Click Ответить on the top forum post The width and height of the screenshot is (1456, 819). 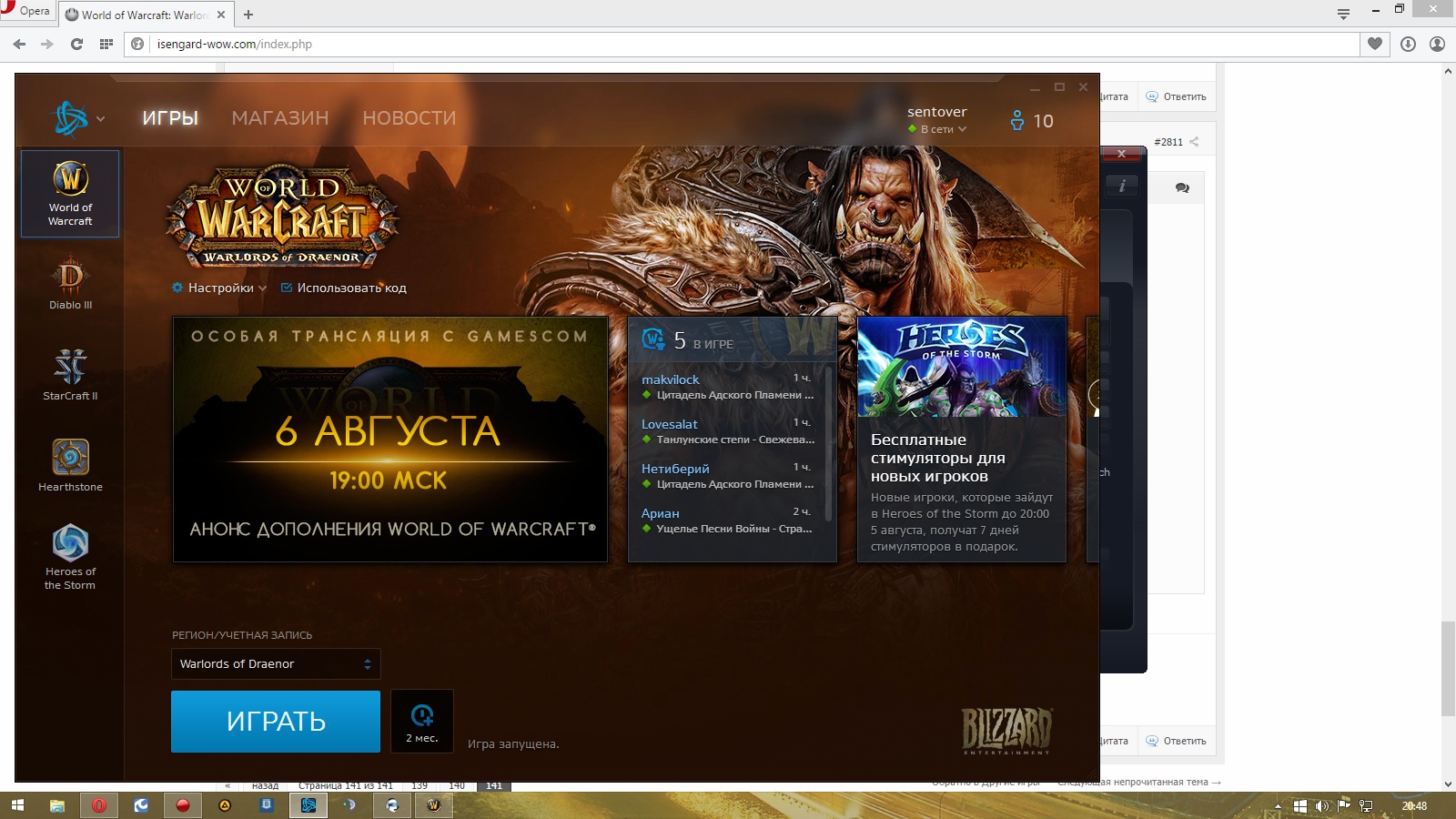(x=1176, y=96)
